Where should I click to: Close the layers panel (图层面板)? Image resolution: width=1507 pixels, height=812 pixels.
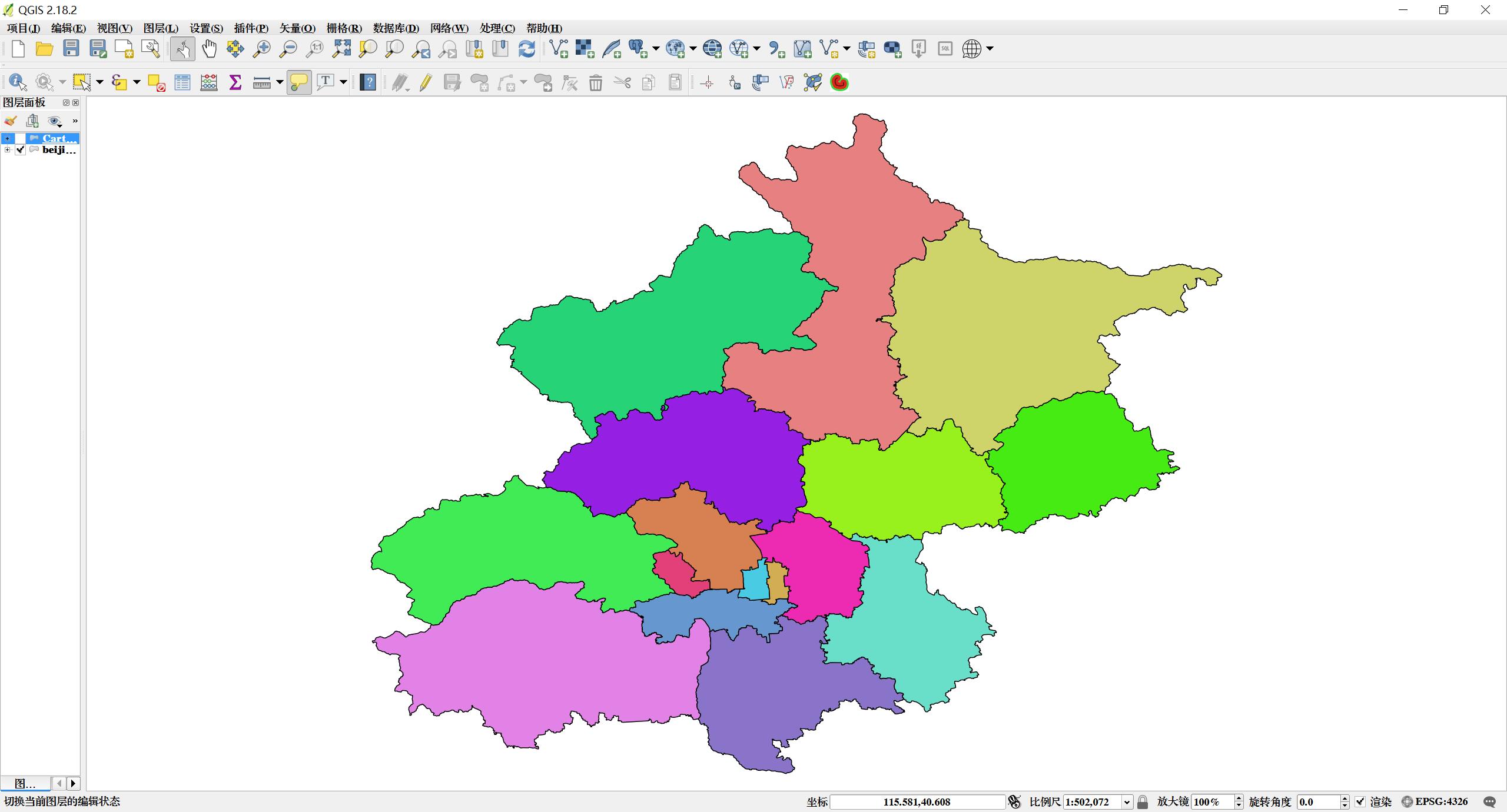click(x=75, y=102)
